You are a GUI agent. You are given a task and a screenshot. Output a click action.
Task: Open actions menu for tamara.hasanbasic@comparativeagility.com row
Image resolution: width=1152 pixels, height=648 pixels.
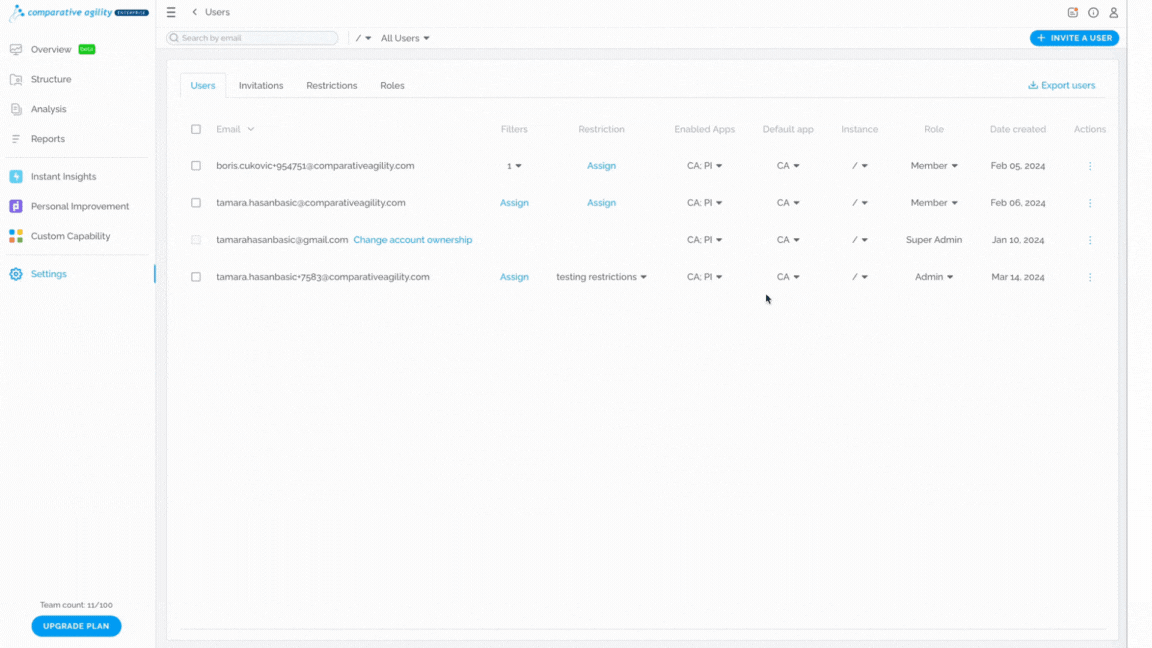(1090, 203)
